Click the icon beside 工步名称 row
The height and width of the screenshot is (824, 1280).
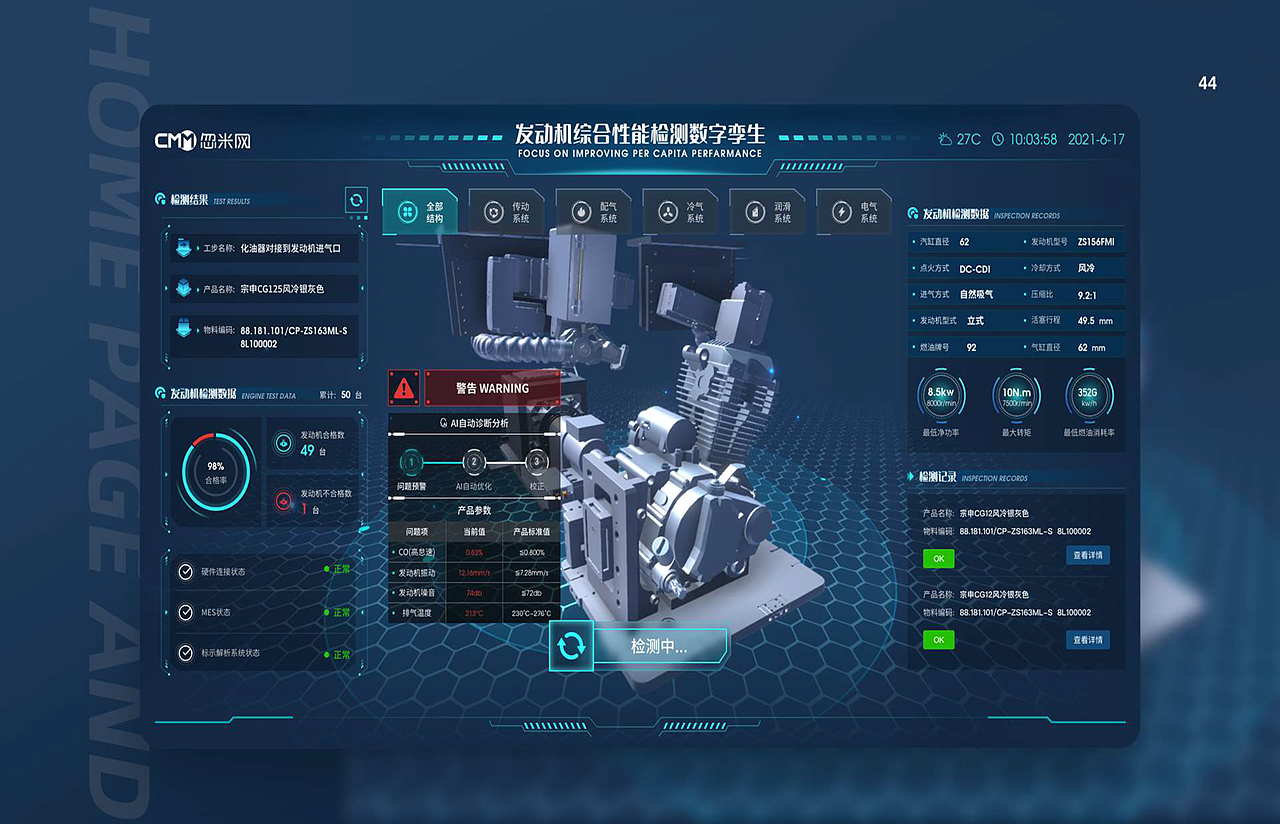(x=183, y=248)
